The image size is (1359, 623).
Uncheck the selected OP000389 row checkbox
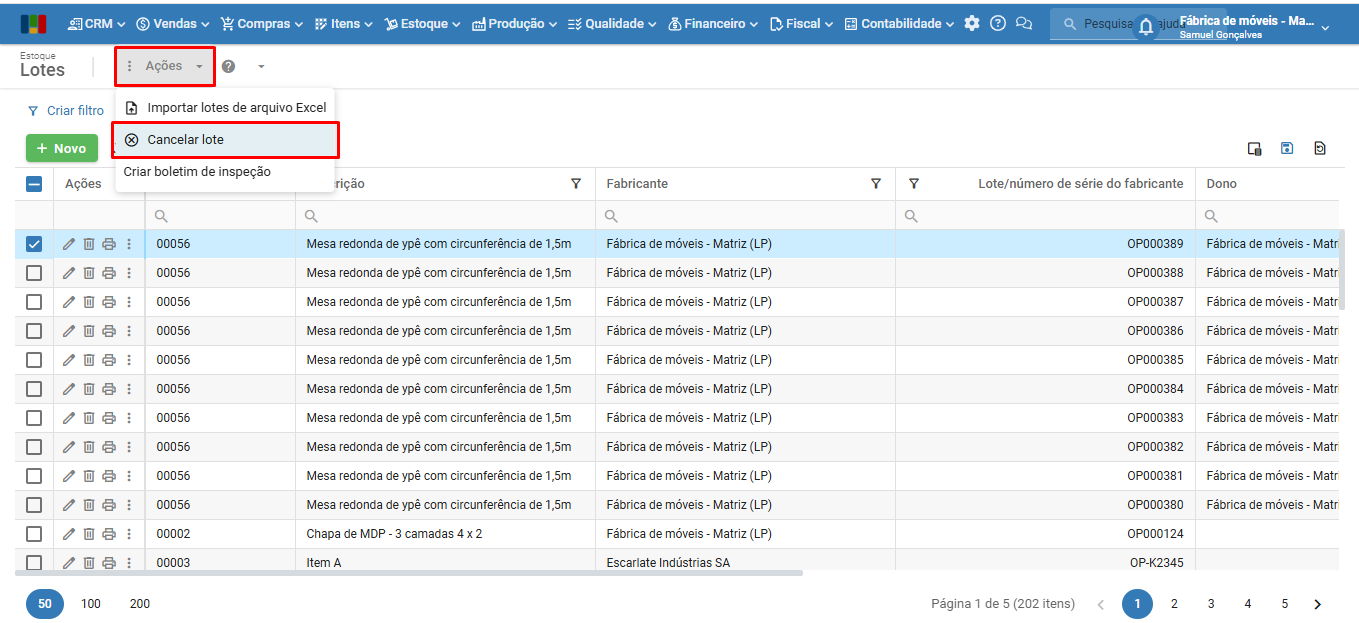point(34,244)
